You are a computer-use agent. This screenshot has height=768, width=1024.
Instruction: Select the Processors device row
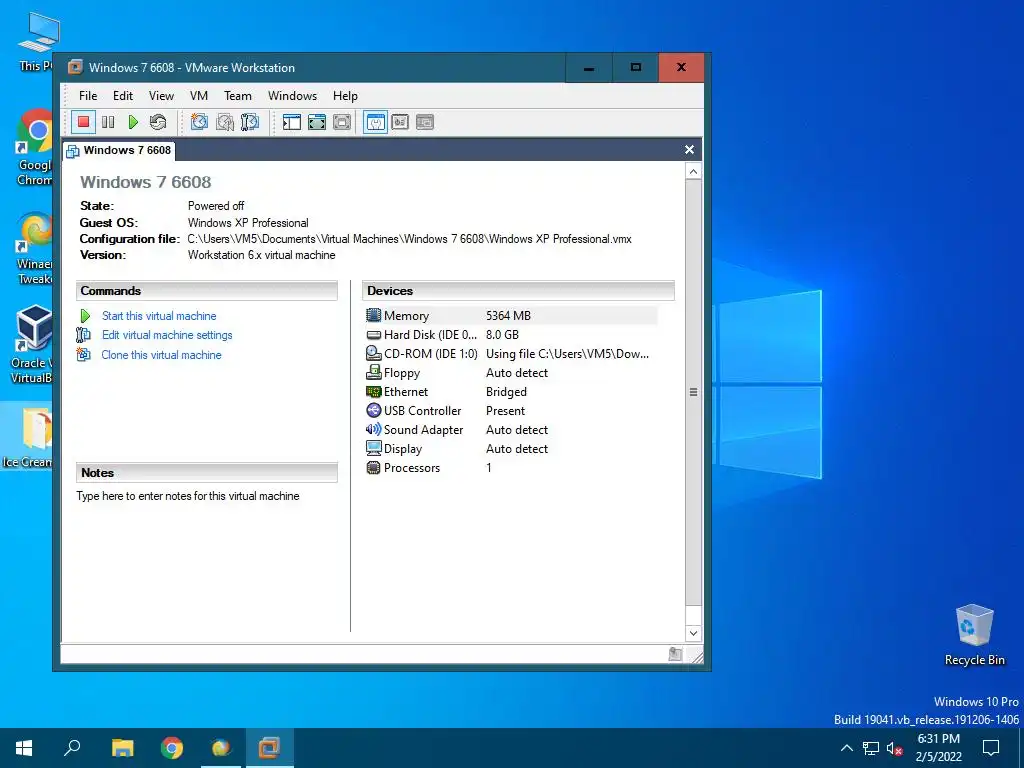click(x=511, y=468)
